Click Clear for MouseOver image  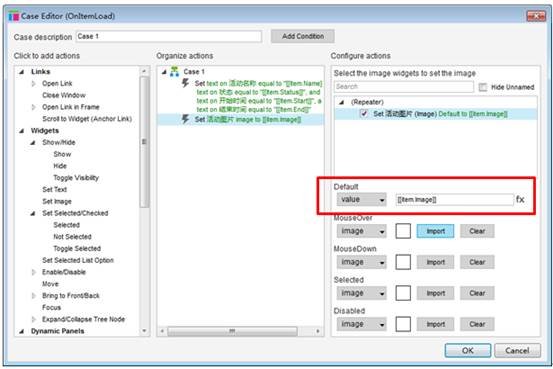coord(477,231)
